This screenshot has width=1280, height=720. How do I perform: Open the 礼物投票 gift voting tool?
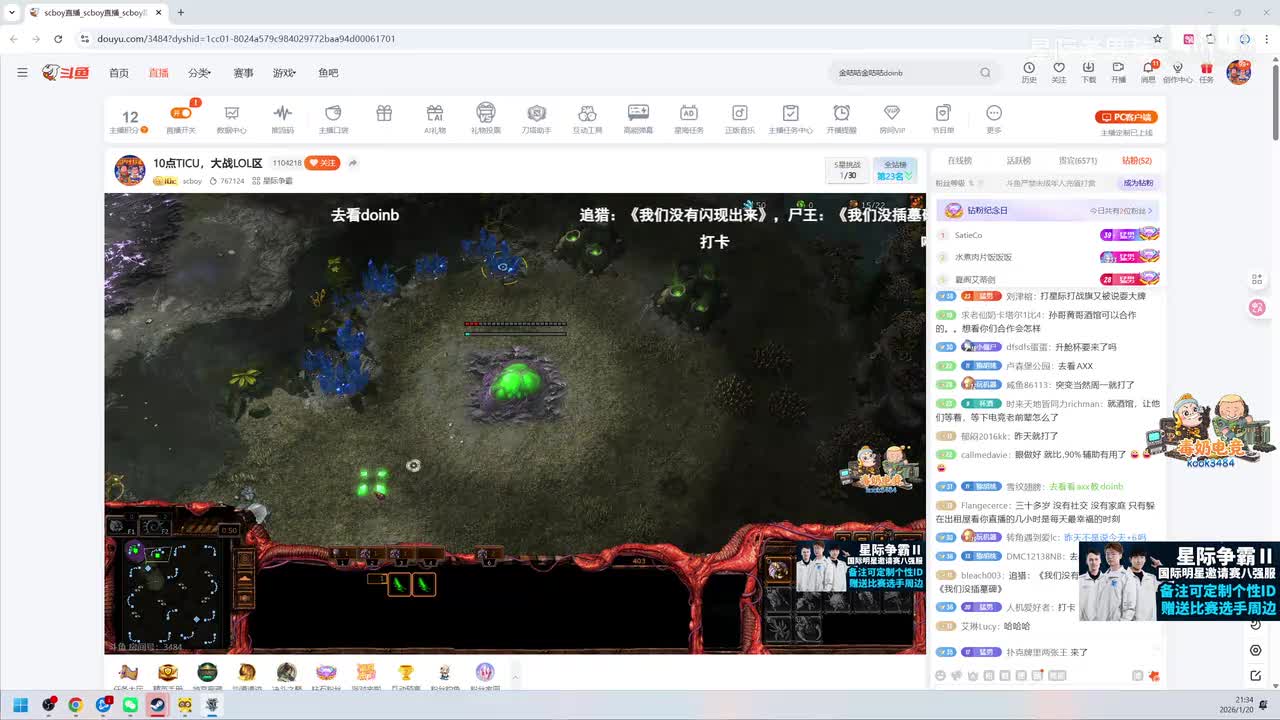486,119
